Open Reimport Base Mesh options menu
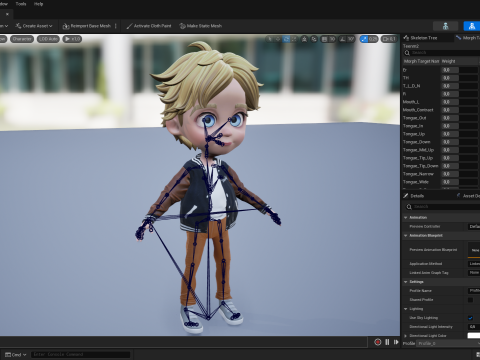Screen dimensions: 480x360 point(116,26)
